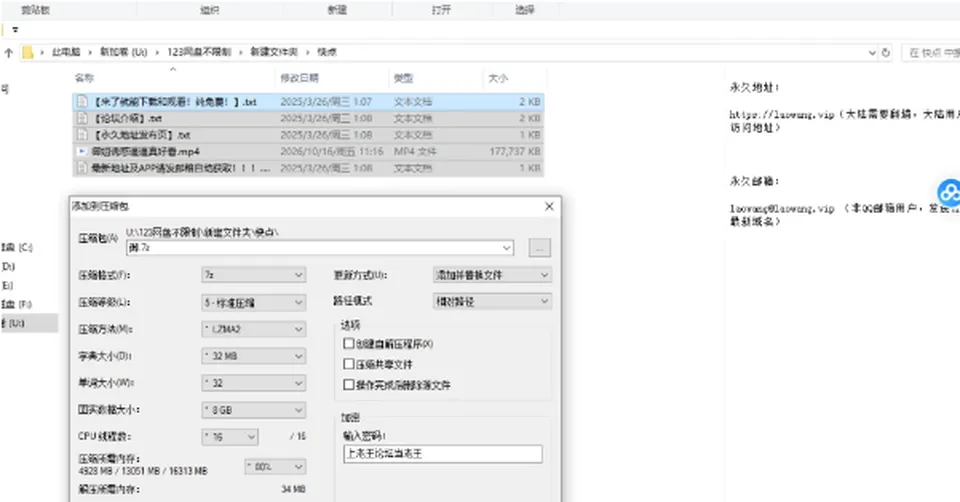Sort by the 名称 name column header
The height and width of the screenshot is (502, 960).
click(x=84, y=78)
